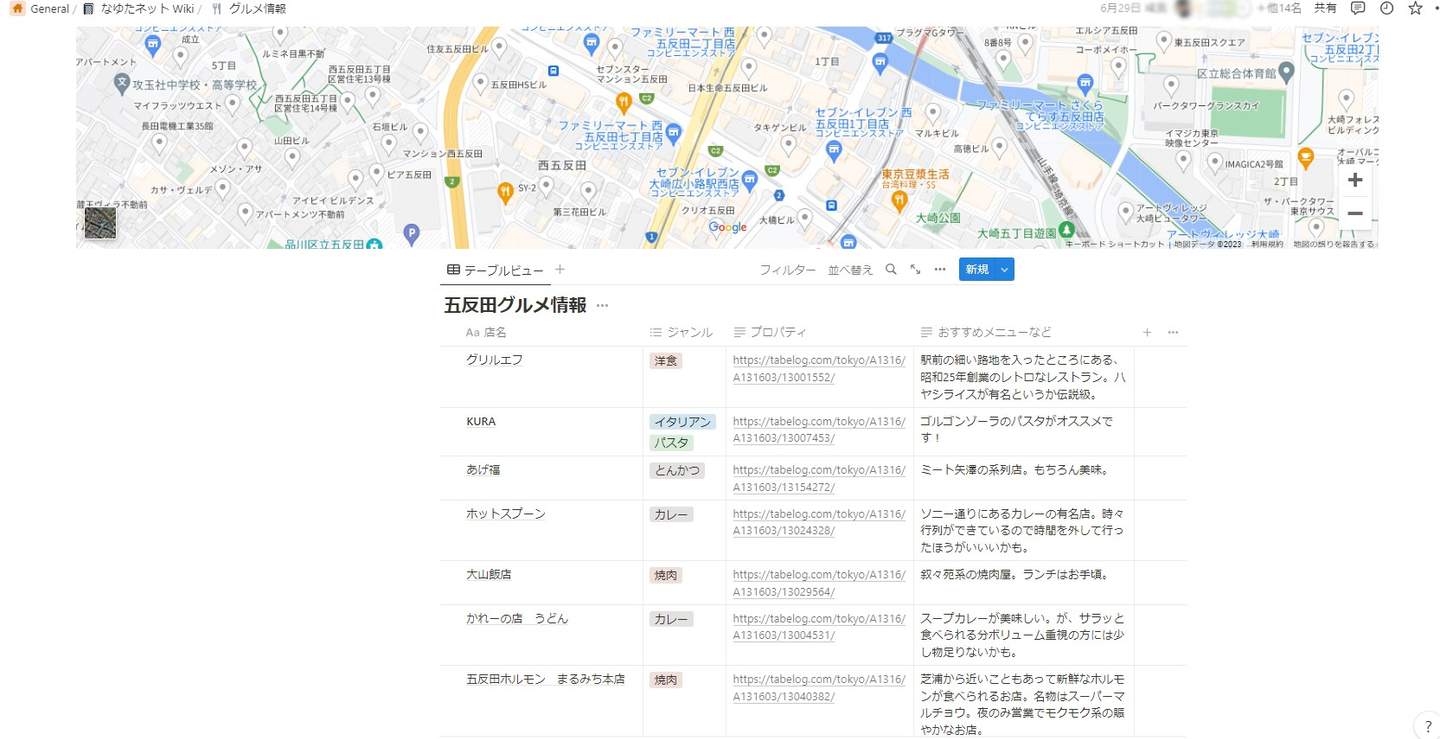Open tabelog link ending 13154272
1440x739 pixels.
click(819, 478)
